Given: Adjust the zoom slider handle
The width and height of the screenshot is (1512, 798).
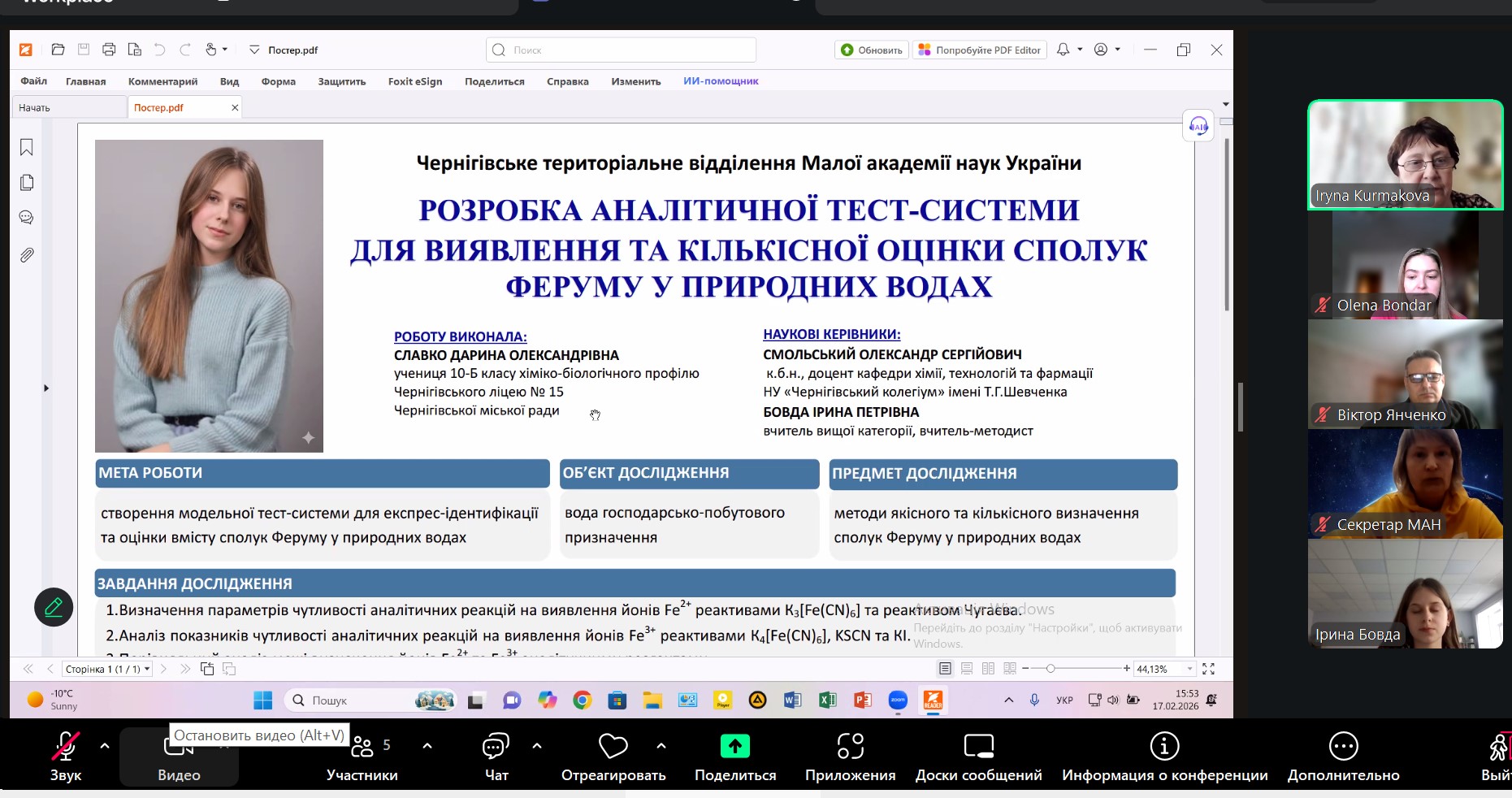Looking at the screenshot, I should [x=1051, y=669].
